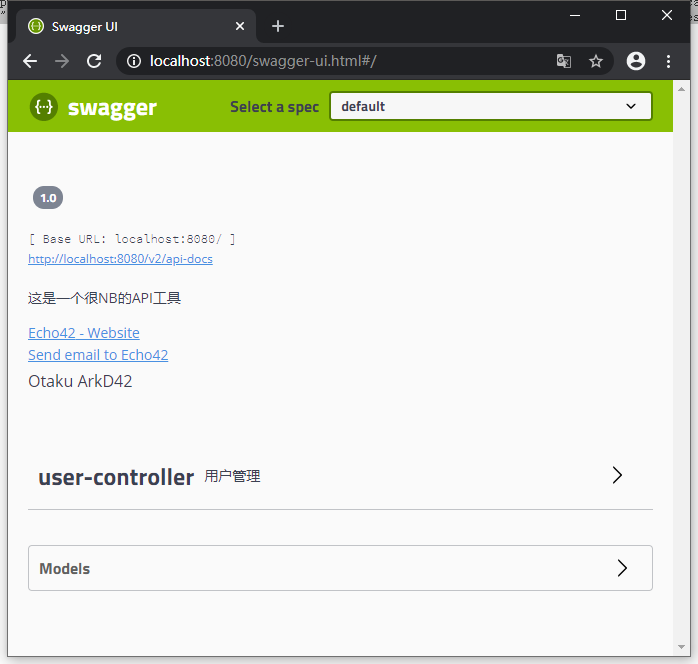
Task: Click Send email to Echo42 link
Action: tap(98, 355)
